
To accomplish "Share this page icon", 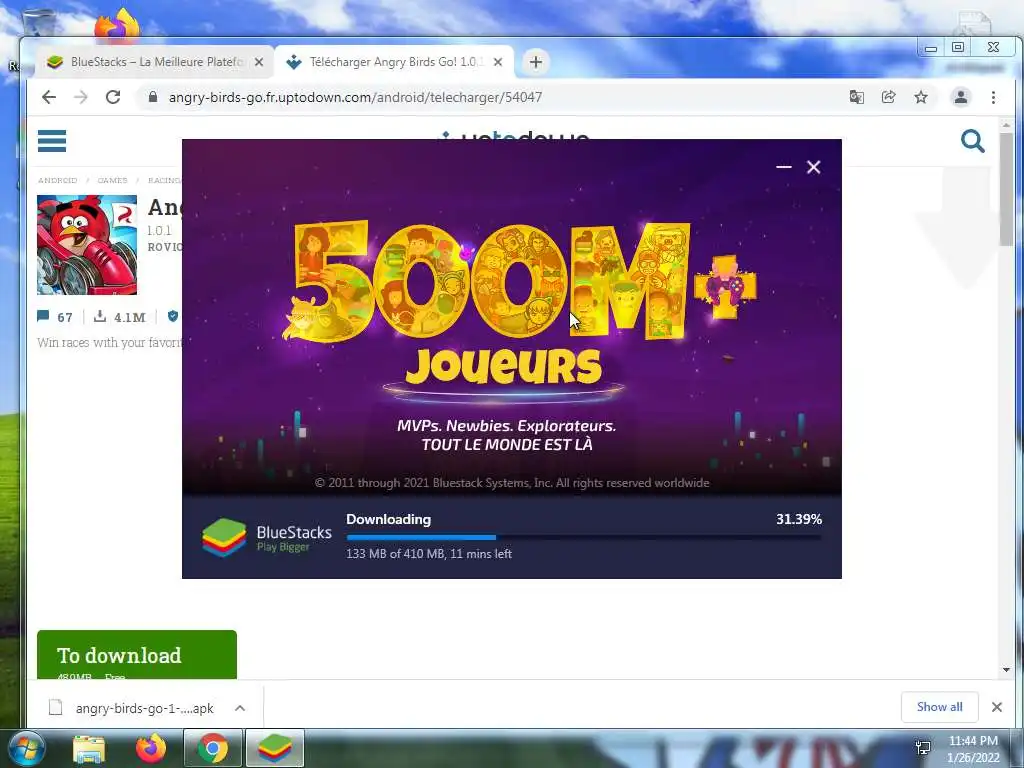I will point(888,97).
